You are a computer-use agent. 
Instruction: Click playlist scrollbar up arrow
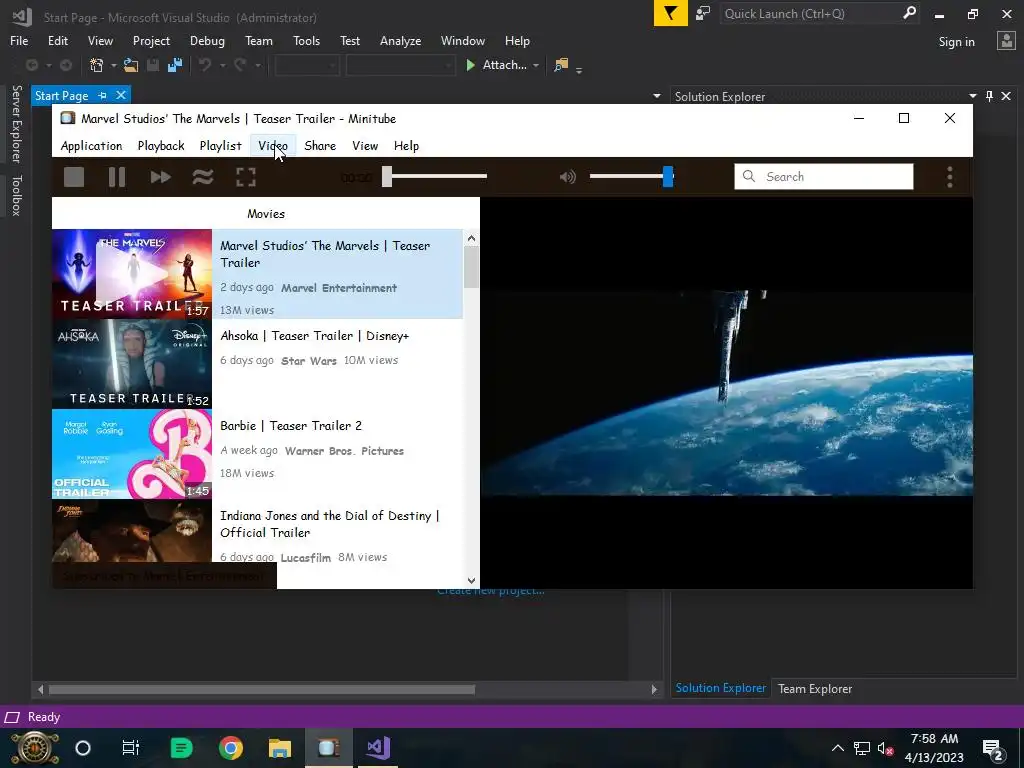[x=472, y=238]
